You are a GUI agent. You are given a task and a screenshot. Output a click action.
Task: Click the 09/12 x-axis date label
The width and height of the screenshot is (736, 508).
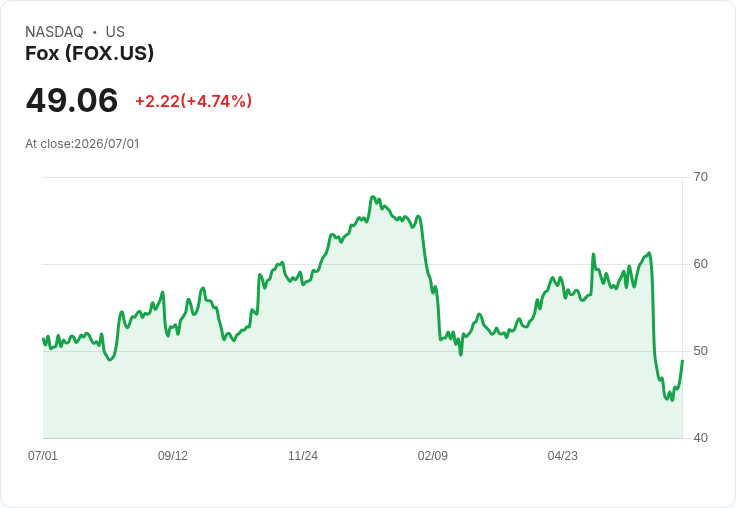pos(173,456)
